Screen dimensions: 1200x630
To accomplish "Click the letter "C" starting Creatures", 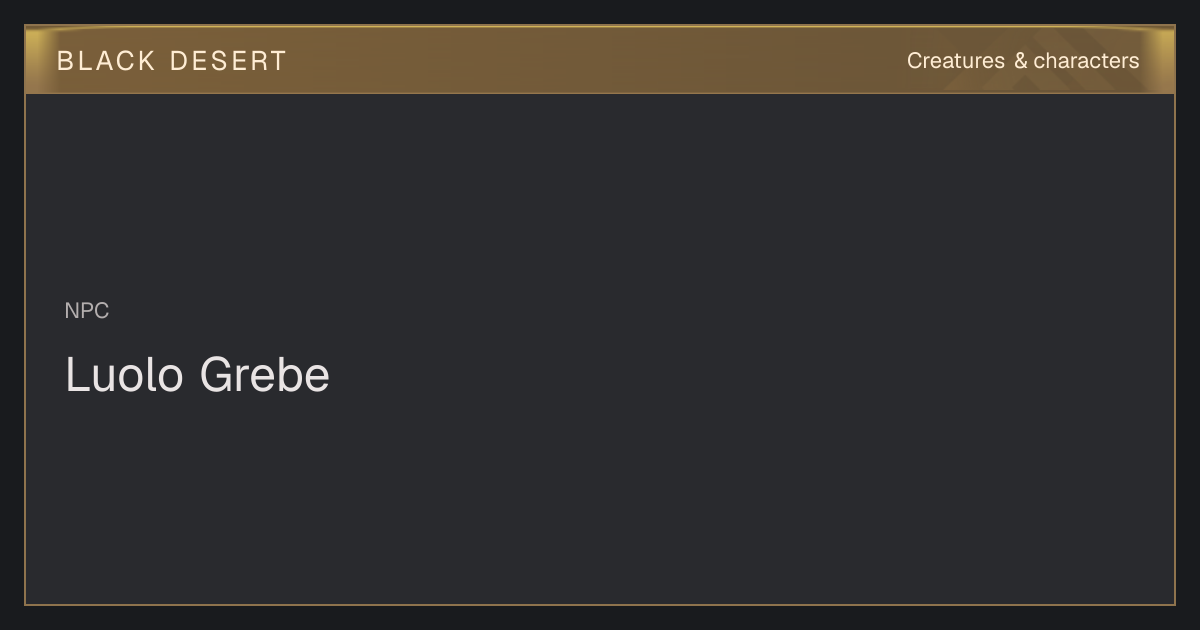I will pos(915,61).
